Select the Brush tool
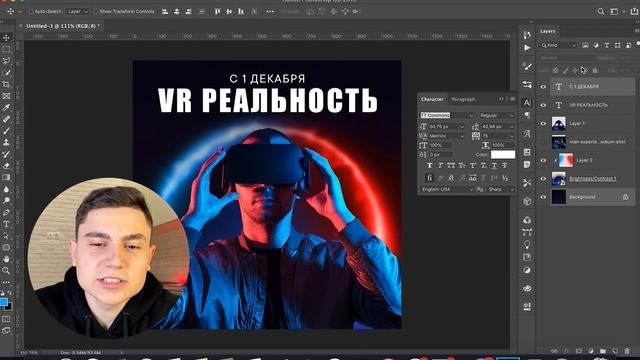640x360 pixels. pyautogui.click(x=6, y=131)
